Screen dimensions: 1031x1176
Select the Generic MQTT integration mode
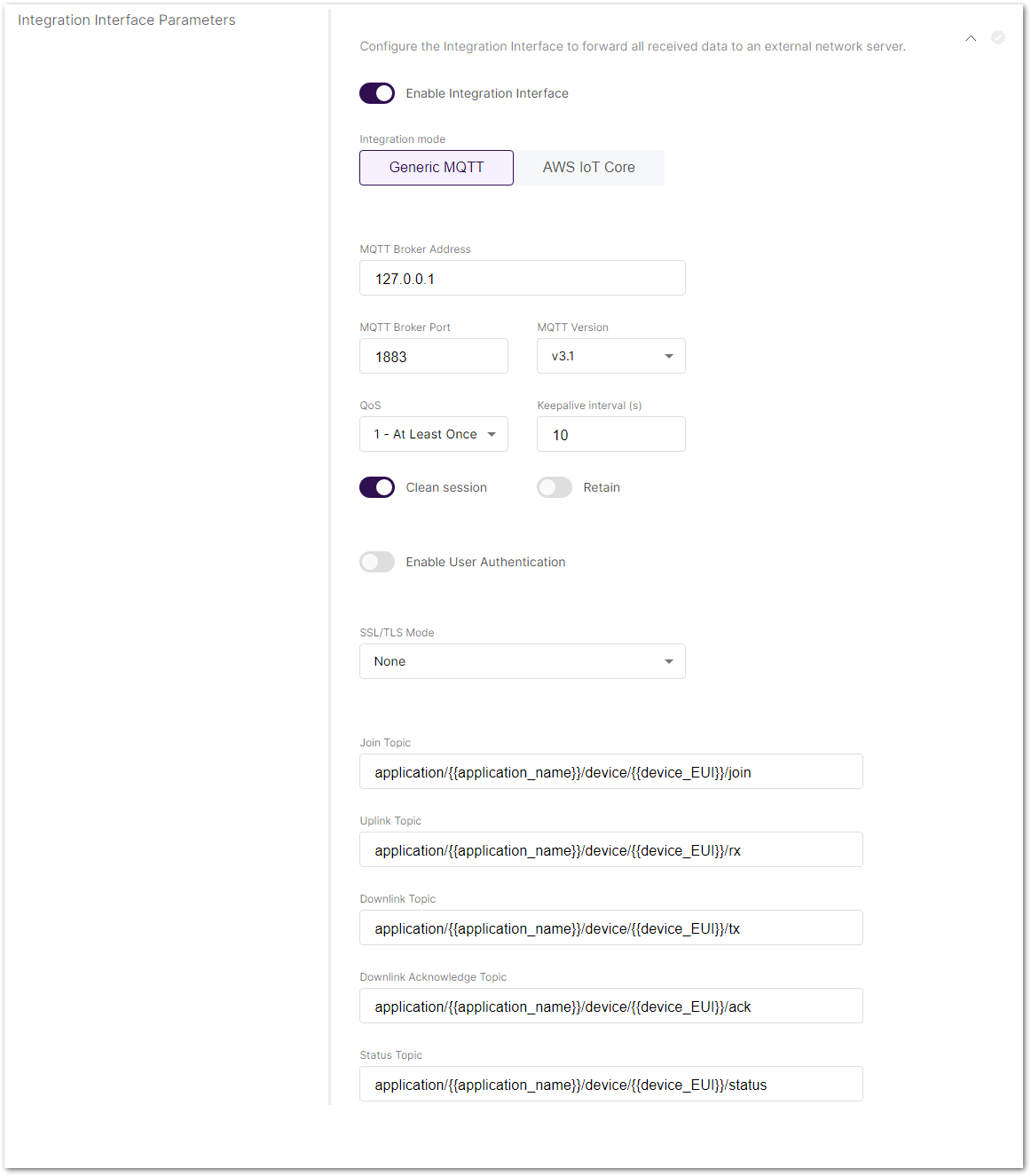(436, 168)
